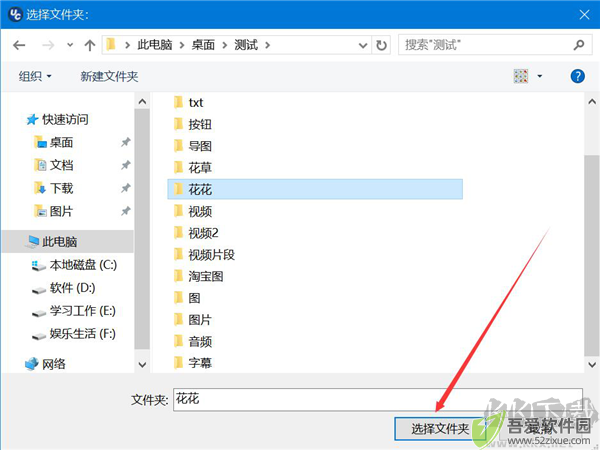This screenshot has height=450, width=600.
Task: Click the file list scroll up arrow
Action: point(592,101)
